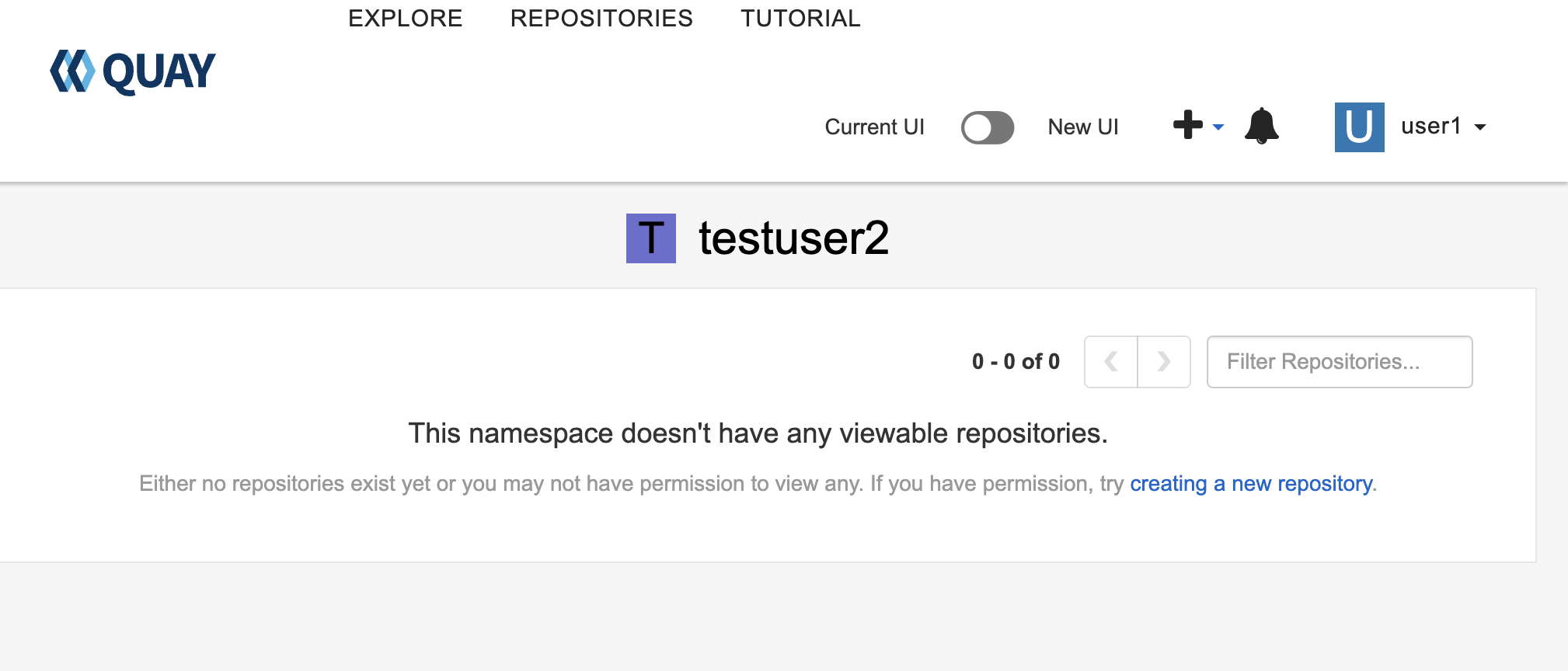Expand the user1 account dropdown
The width and height of the screenshot is (1568, 671).
[x=1480, y=127]
